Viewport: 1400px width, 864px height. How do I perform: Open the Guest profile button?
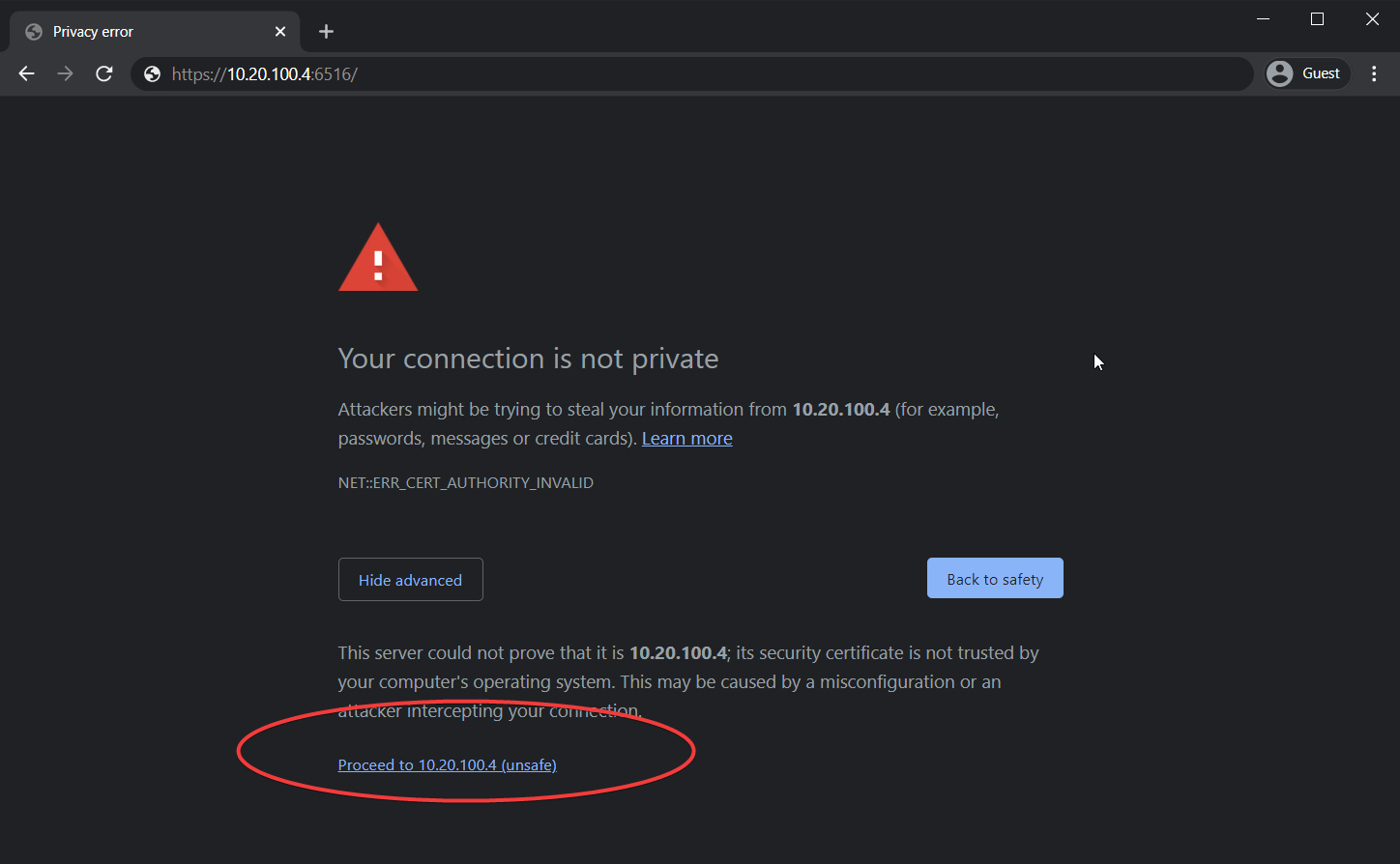point(1307,73)
